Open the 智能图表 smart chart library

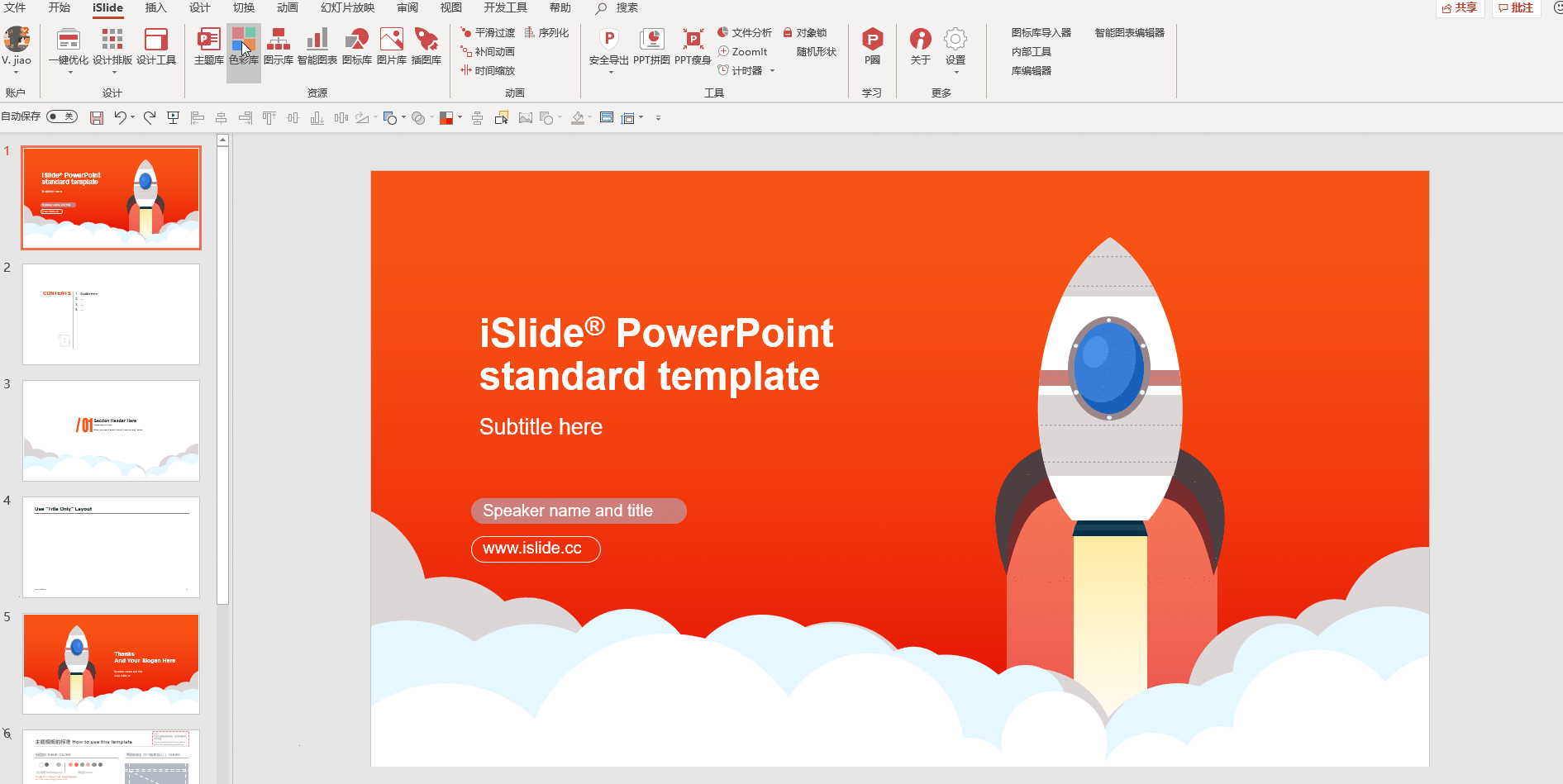pyautogui.click(x=317, y=45)
